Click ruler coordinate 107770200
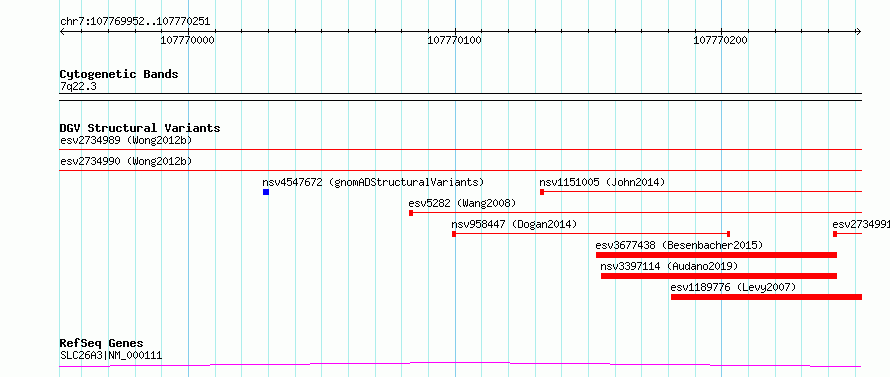 pyautogui.click(x=721, y=40)
